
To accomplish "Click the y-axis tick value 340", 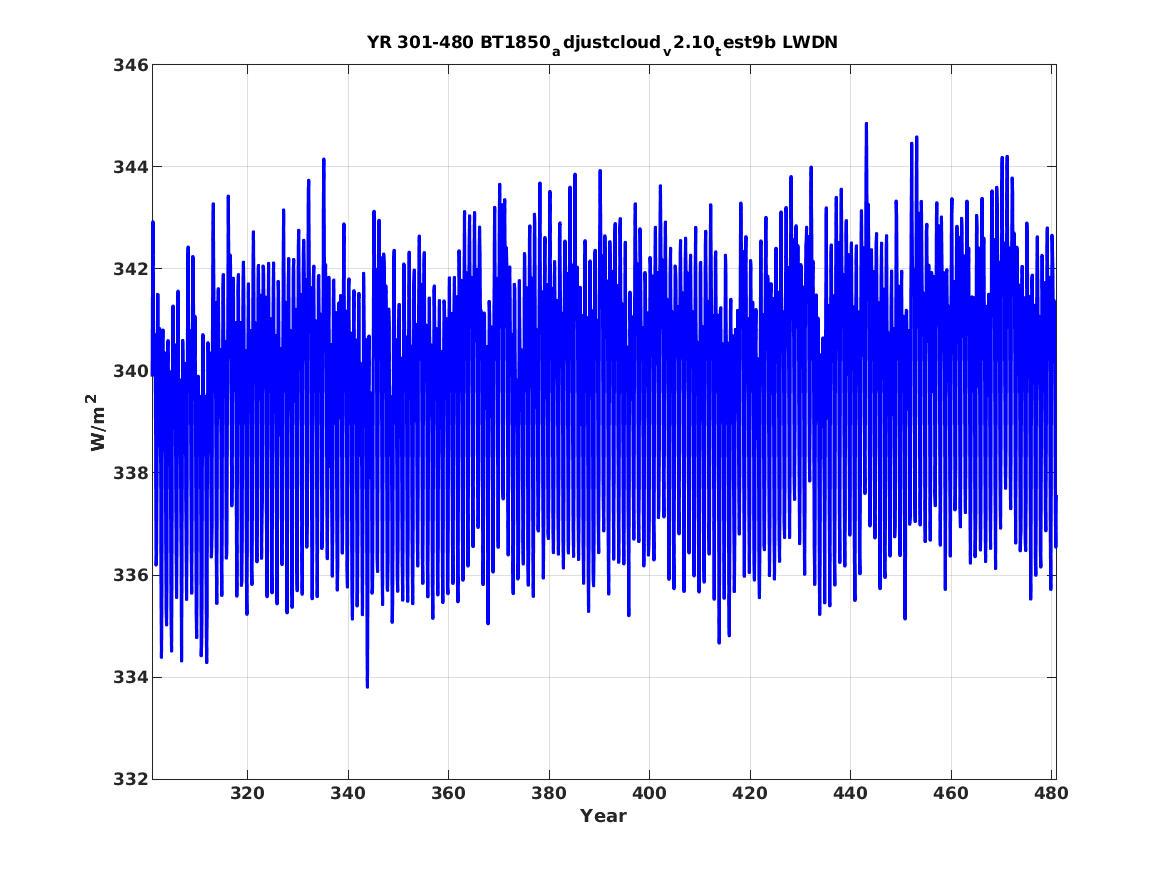I will 130,371.
